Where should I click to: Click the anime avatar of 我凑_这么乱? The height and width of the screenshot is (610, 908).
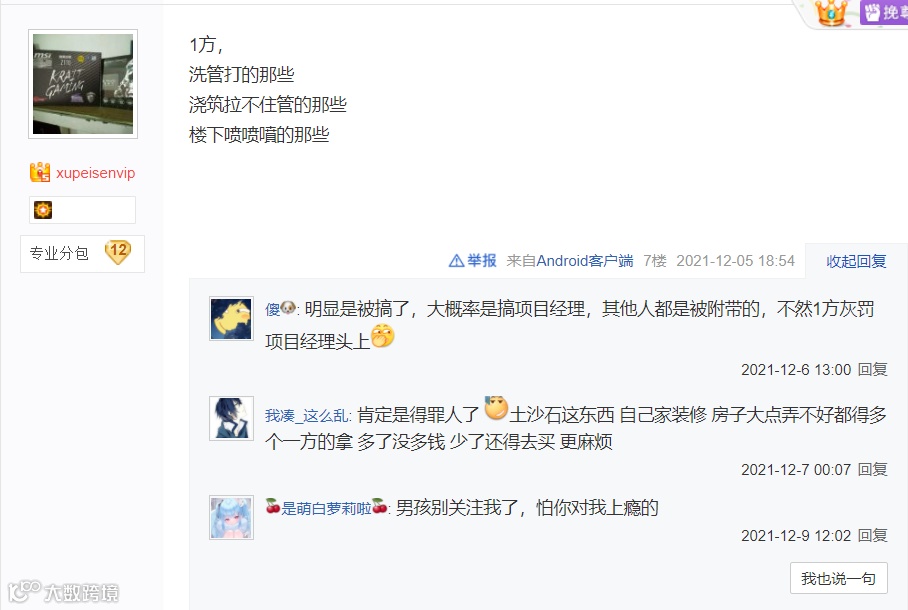(x=231, y=418)
